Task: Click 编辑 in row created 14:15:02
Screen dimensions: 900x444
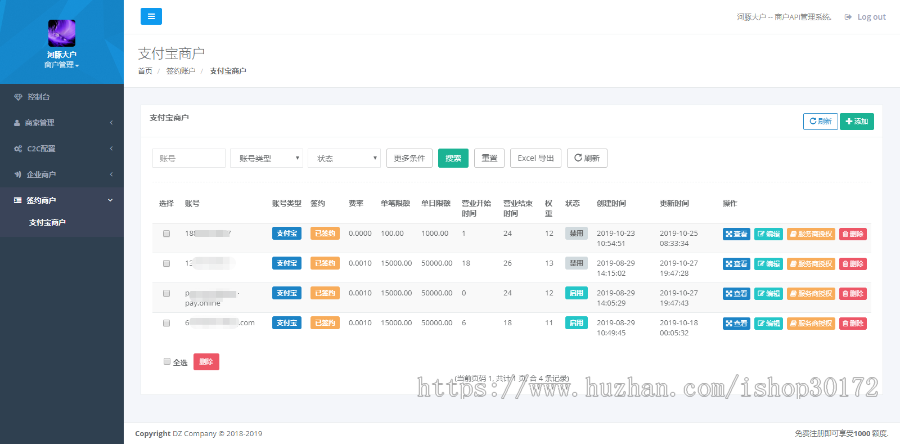Action: [x=769, y=264]
